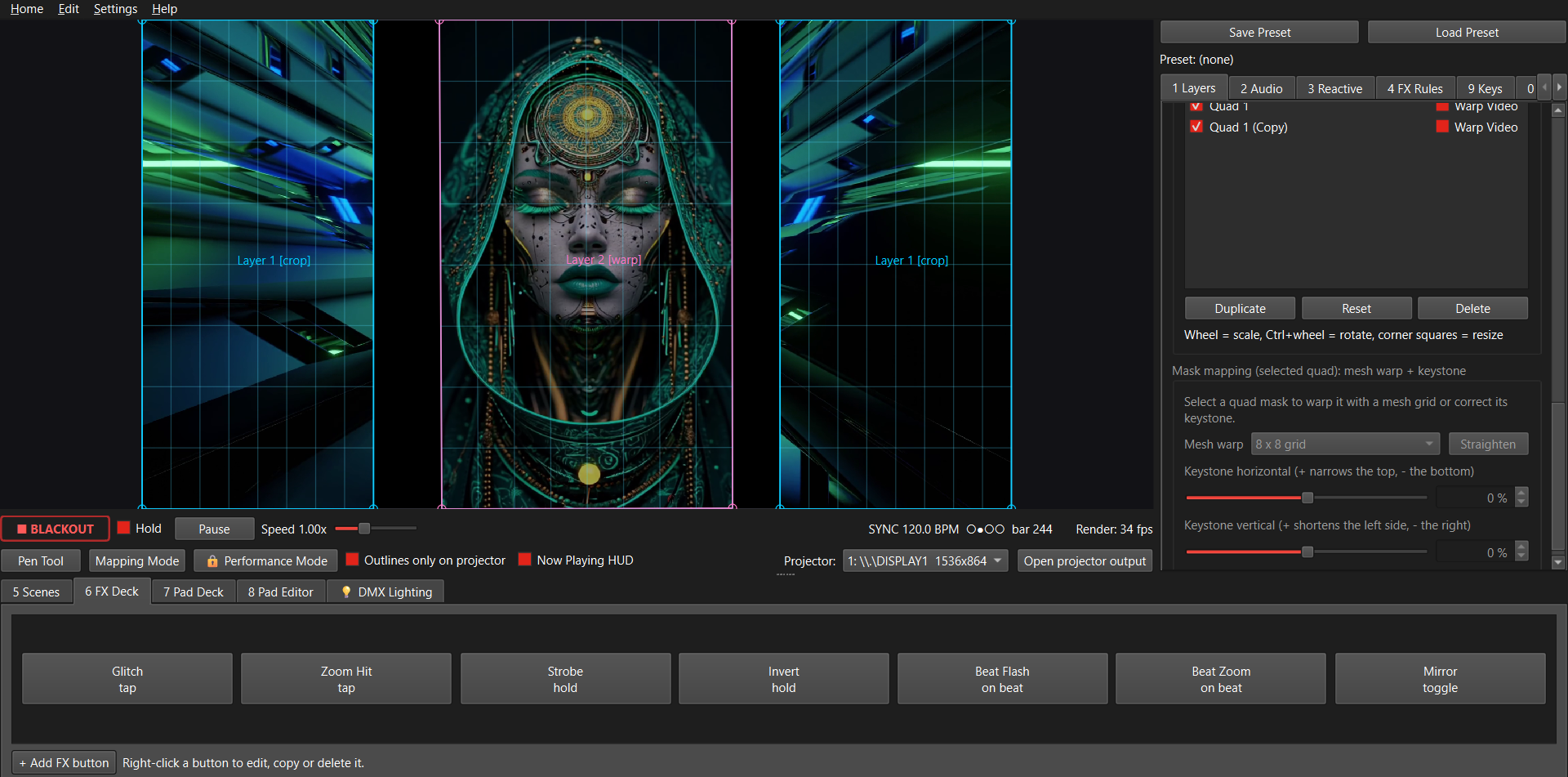Click the lock icon on Performance Mode

coord(212,561)
